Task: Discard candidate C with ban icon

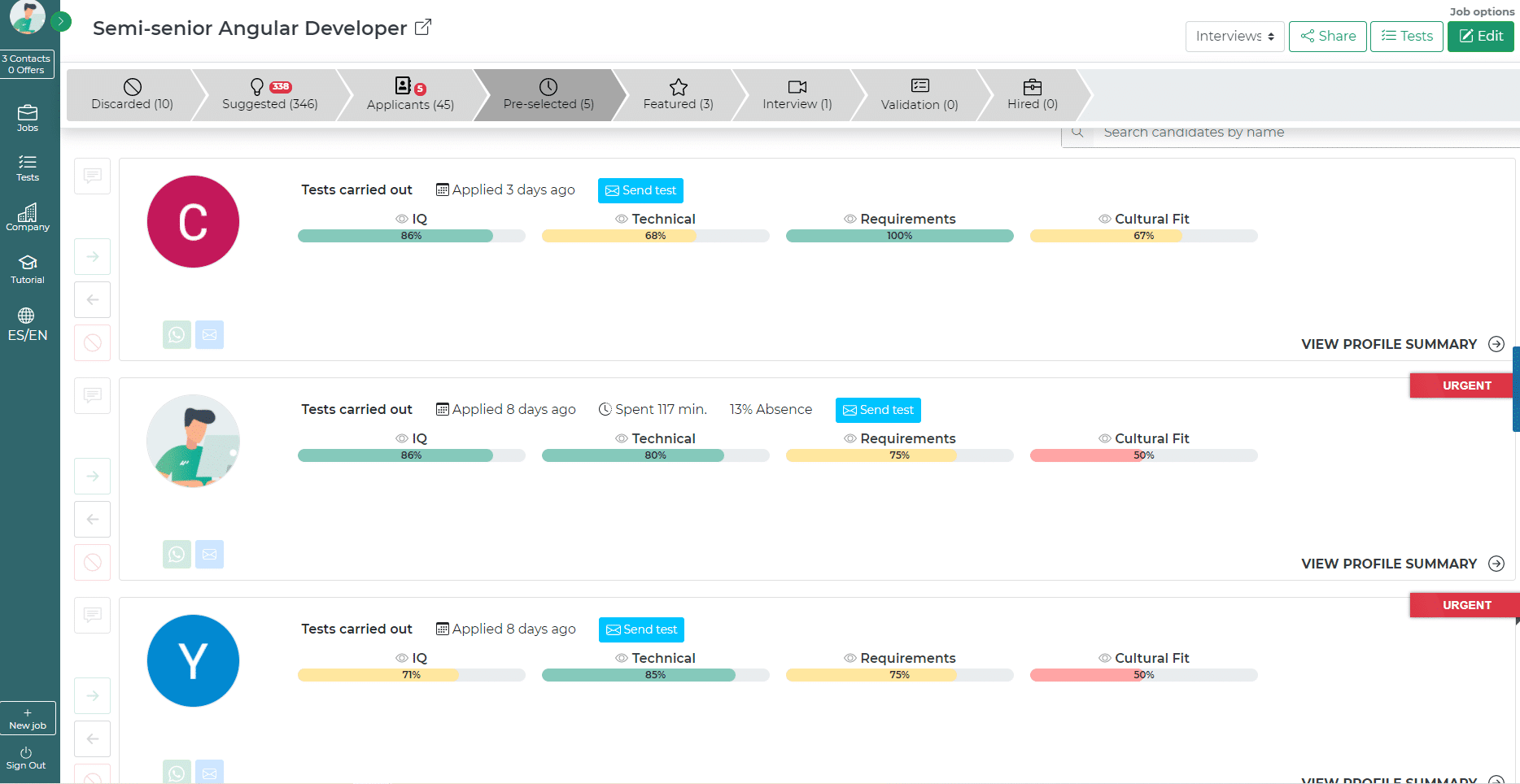Action: tap(93, 343)
